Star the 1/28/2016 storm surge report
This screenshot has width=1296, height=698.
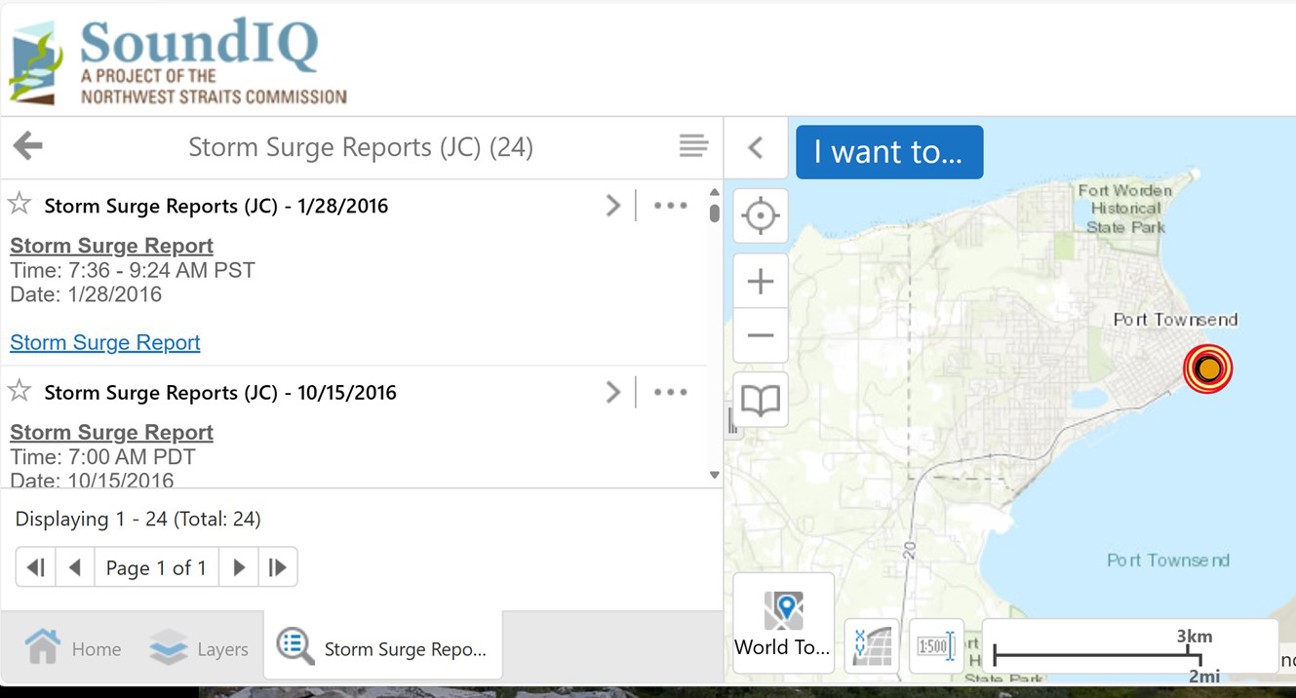pos(19,205)
